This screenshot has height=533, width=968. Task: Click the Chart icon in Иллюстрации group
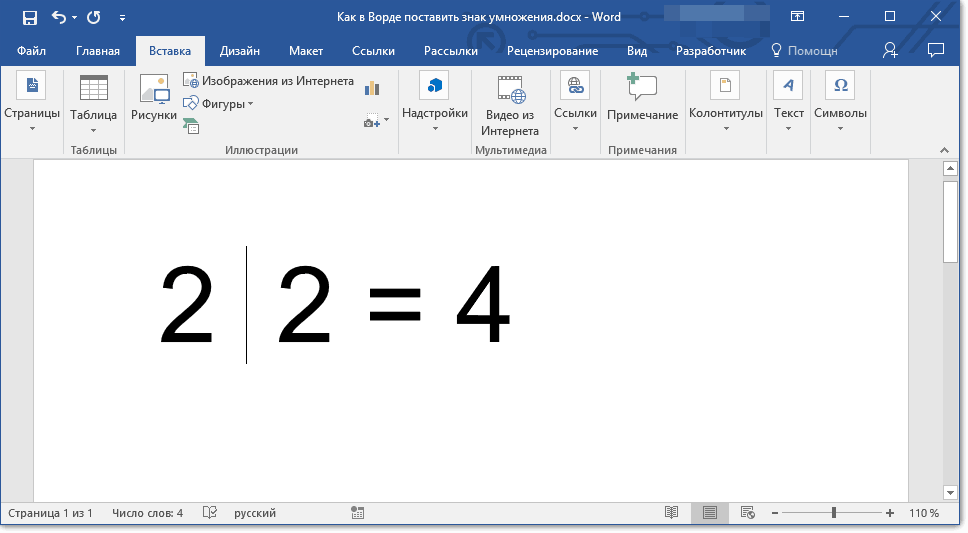[373, 88]
